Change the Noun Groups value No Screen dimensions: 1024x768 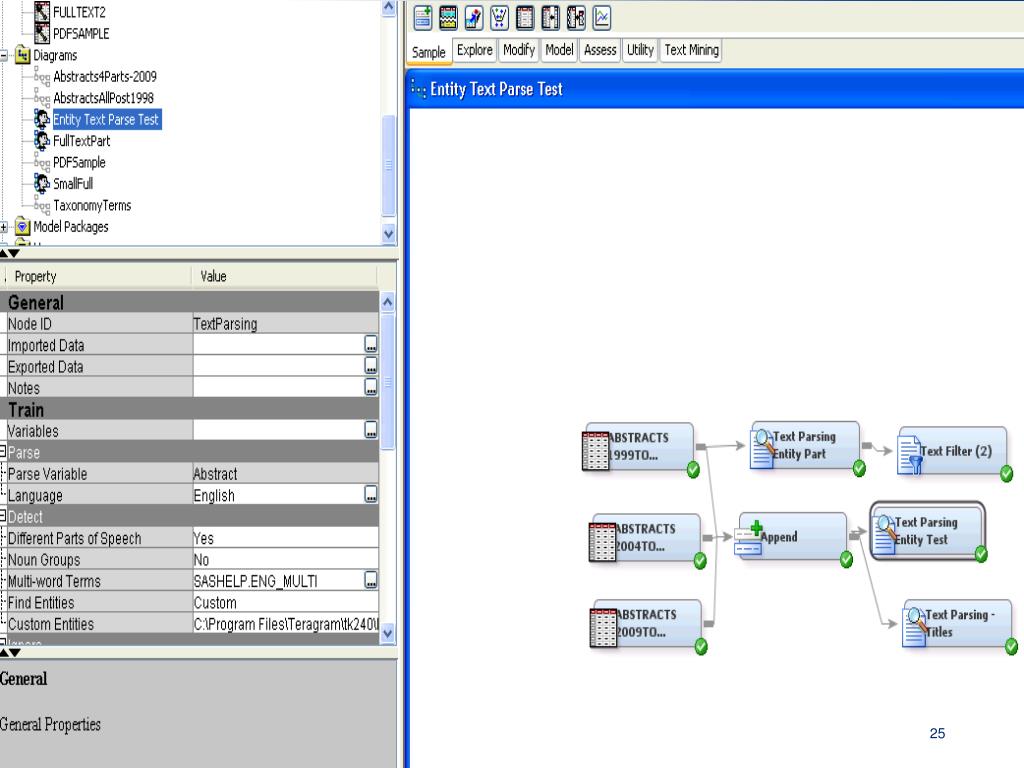point(285,560)
